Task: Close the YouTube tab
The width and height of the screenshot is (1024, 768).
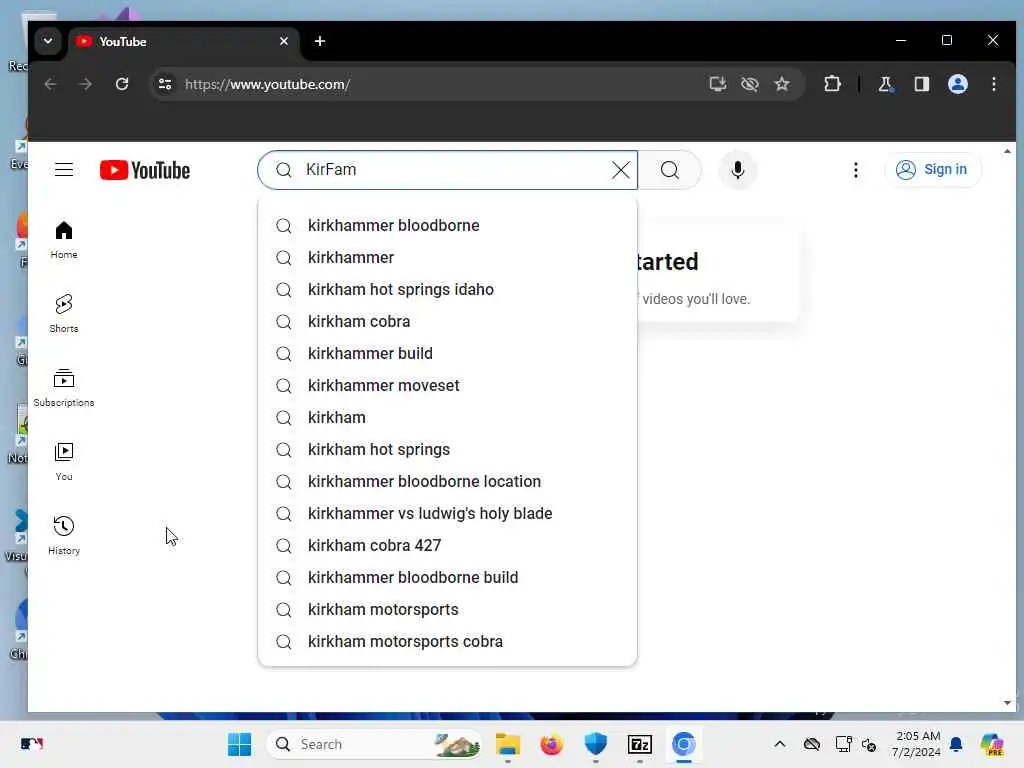Action: [x=283, y=41]
